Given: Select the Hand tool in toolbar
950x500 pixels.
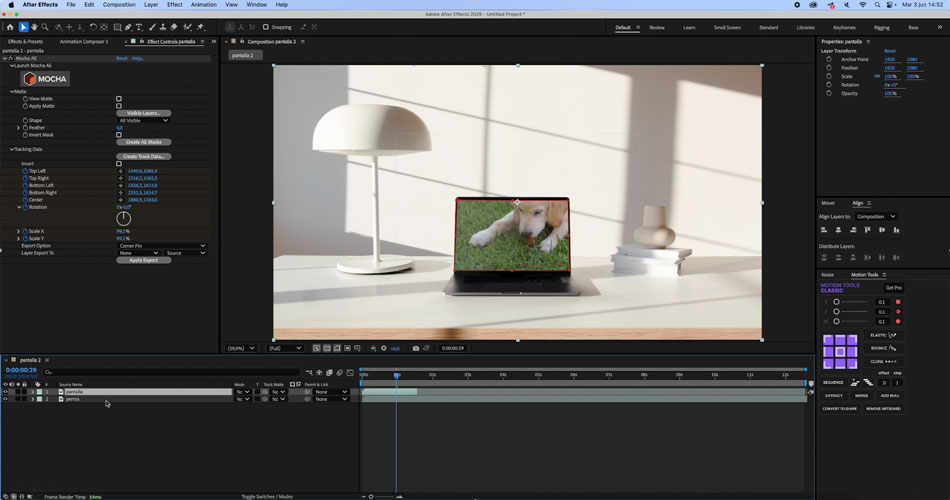Looking at the screenshot, I should tap(34, 27).
